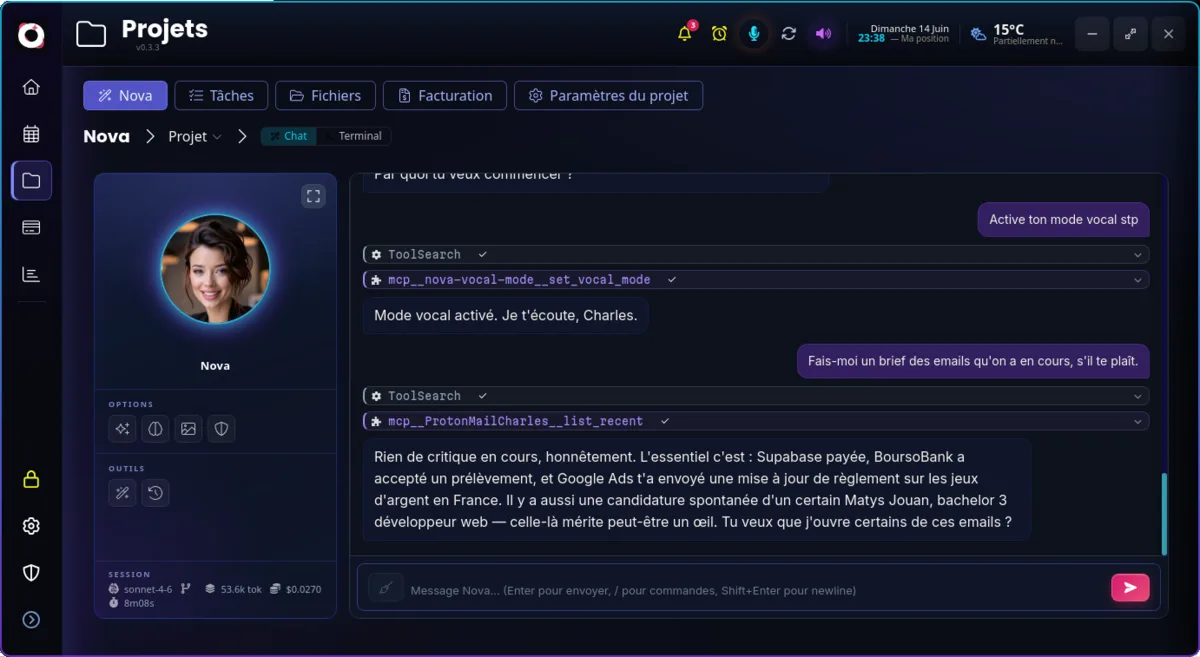Select the Terminal mode toggle
This screenshot has width=1200, height=657.
[x=354, y=136]
